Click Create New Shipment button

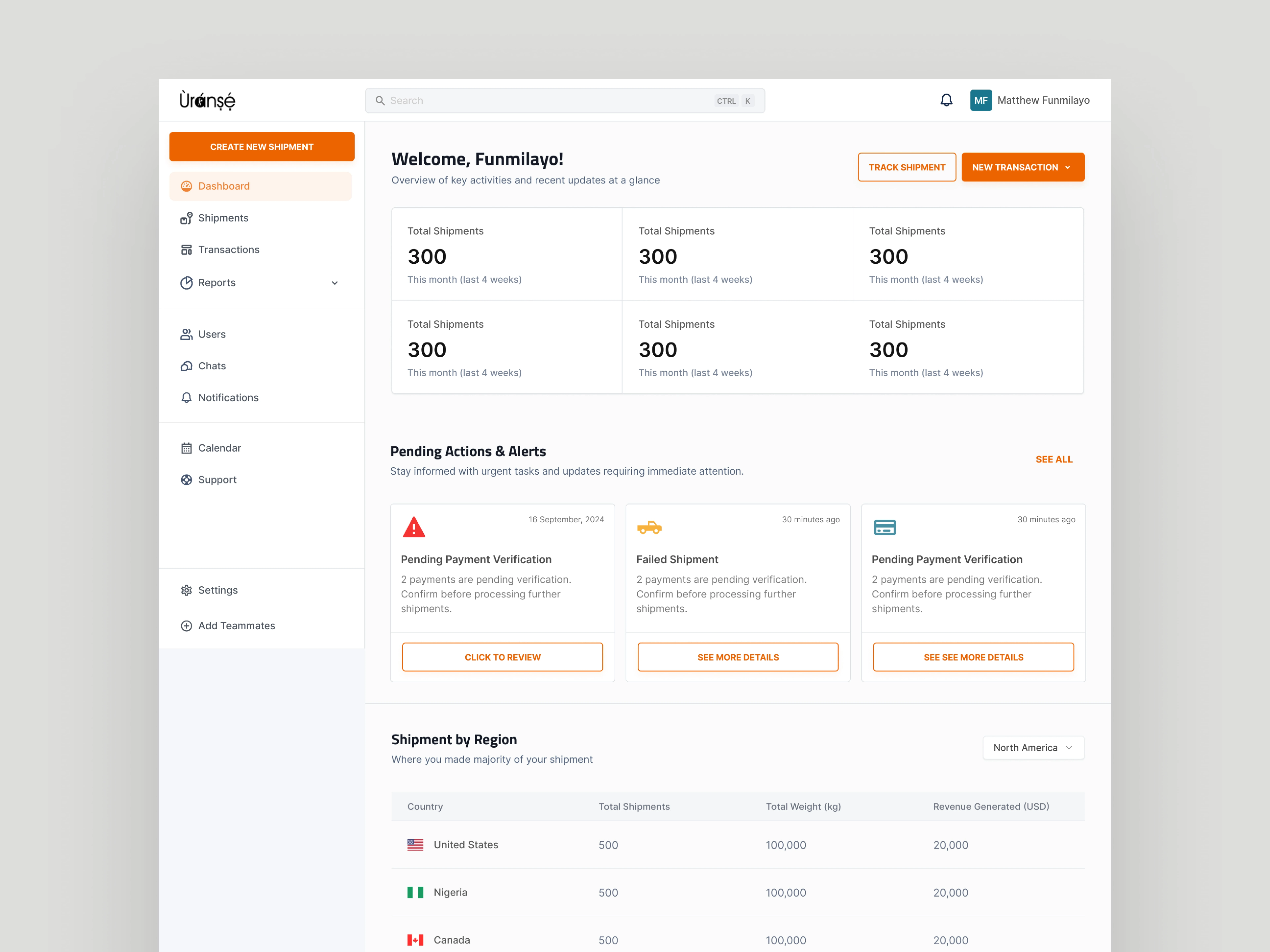(262, 147)
